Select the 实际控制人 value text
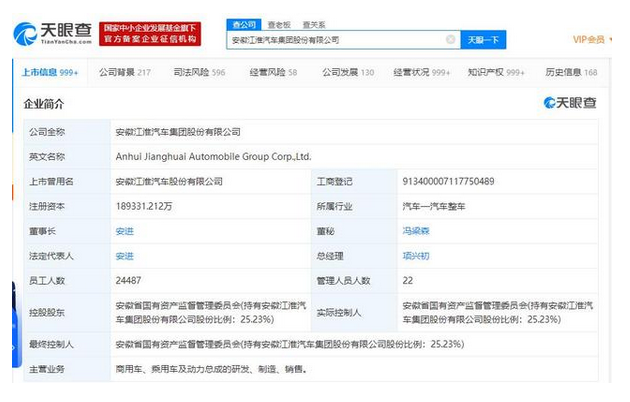 498,312
